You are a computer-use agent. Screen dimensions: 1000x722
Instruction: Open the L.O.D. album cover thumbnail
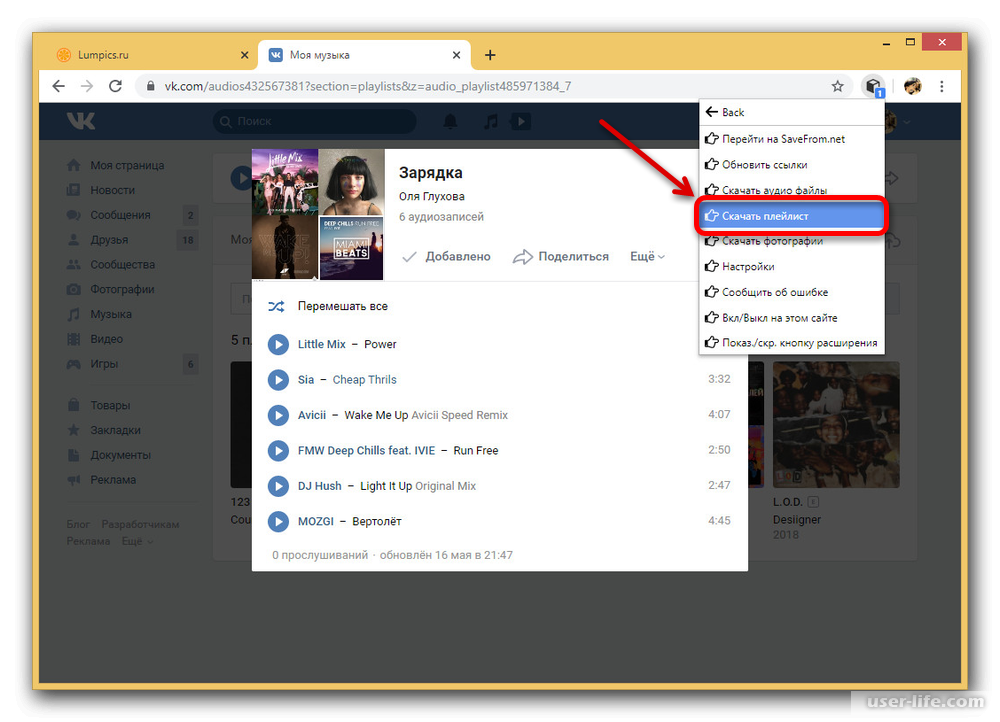coord(836,425)
